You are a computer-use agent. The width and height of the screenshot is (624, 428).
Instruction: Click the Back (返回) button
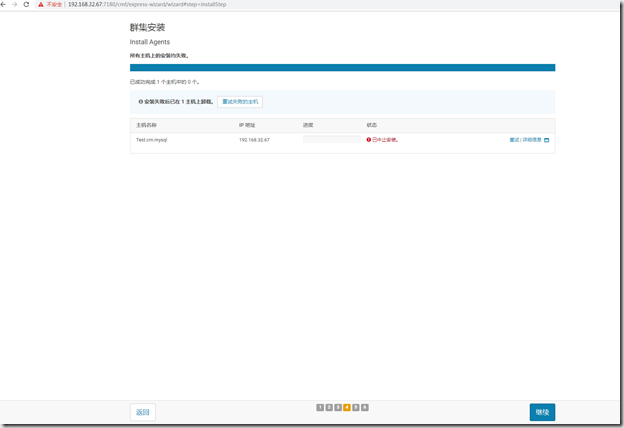coord(142,412)
